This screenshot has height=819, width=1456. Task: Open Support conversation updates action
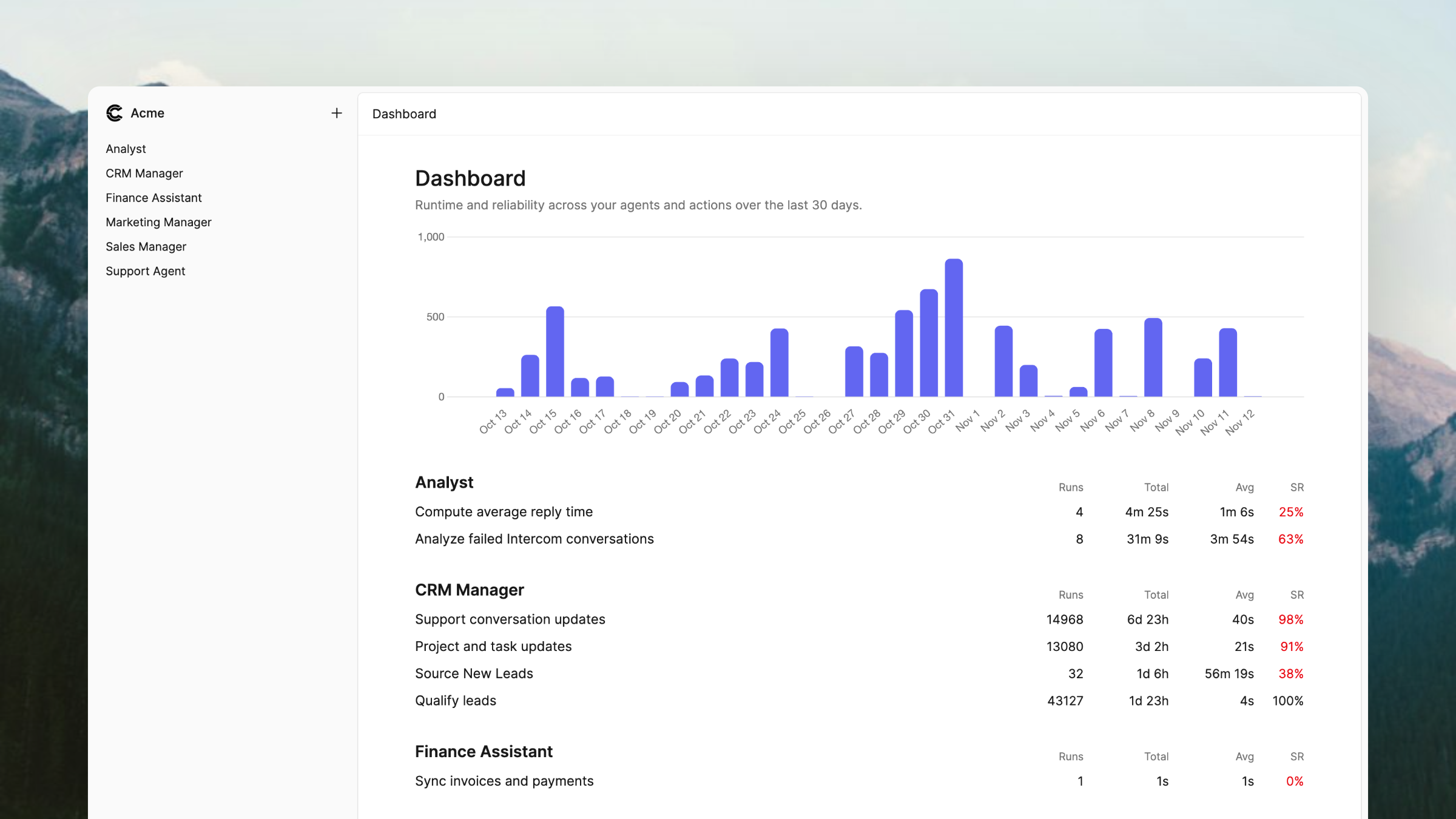[x=510, y=619]
